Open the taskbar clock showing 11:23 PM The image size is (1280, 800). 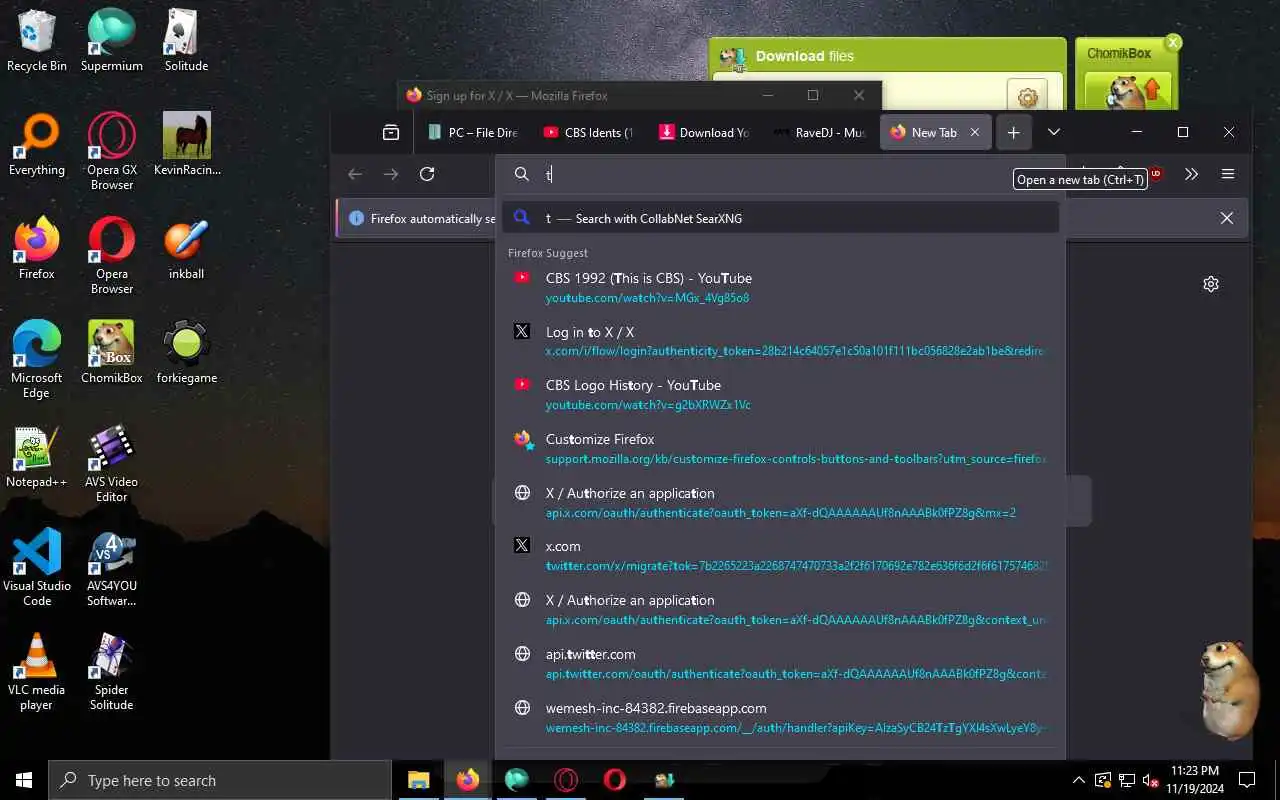(x=1193, y=780)
